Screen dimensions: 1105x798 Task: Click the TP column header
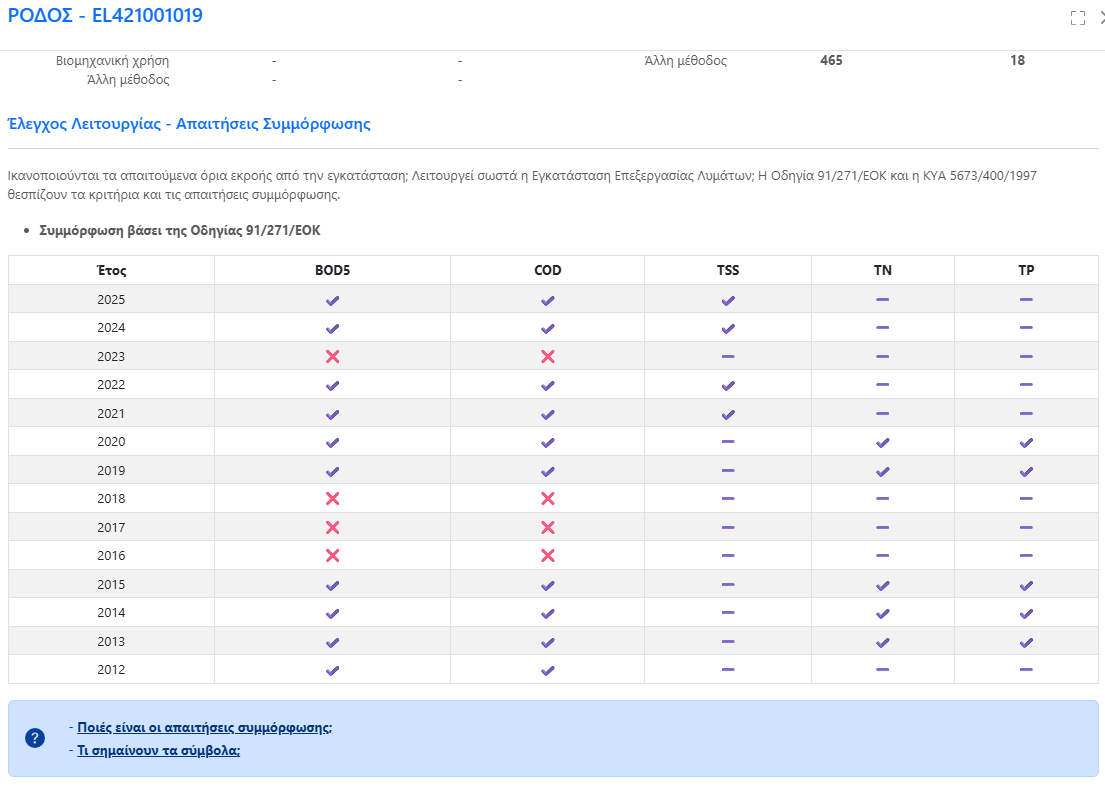coord(1026,271)
